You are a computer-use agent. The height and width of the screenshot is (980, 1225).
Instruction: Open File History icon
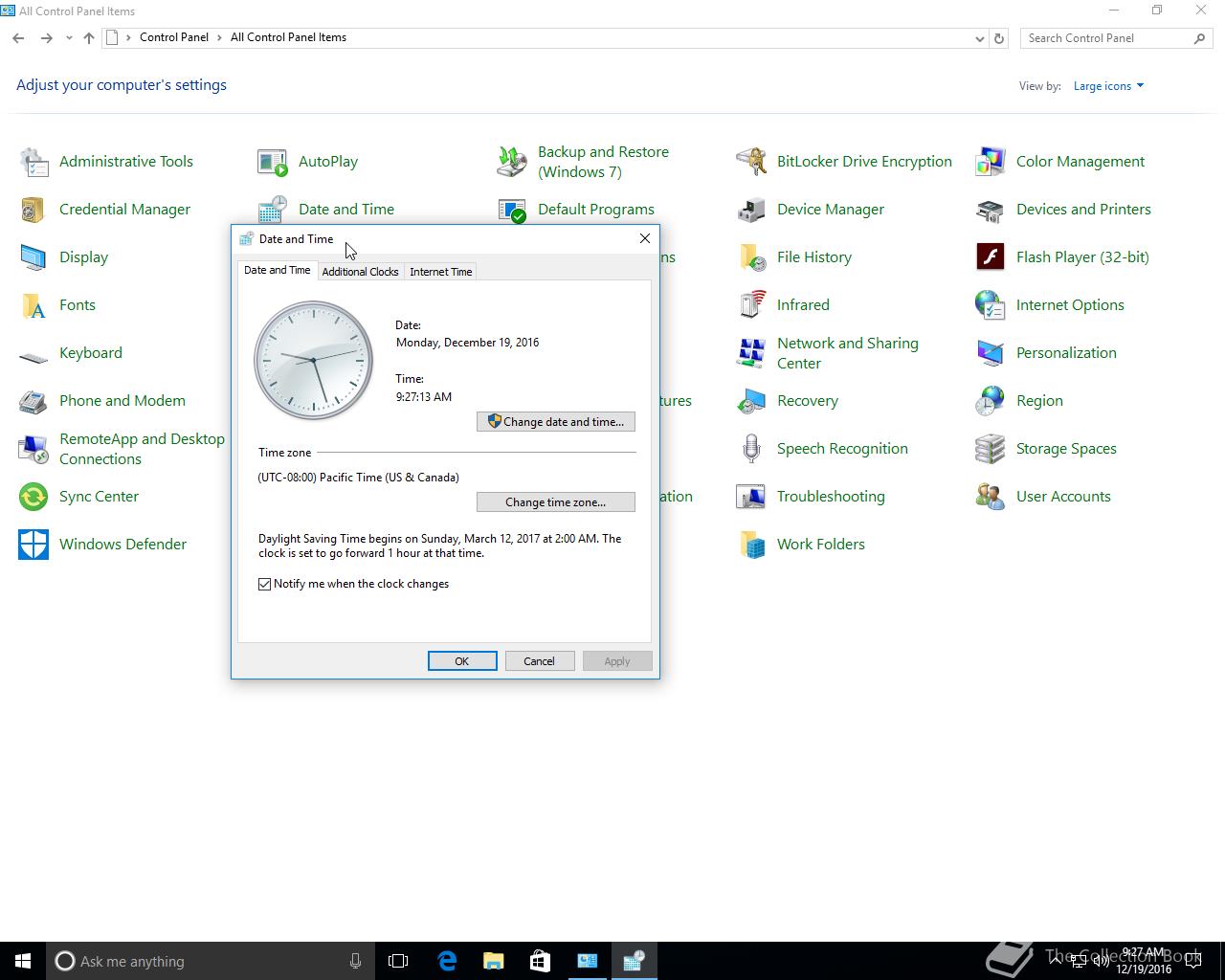[751, 257]
